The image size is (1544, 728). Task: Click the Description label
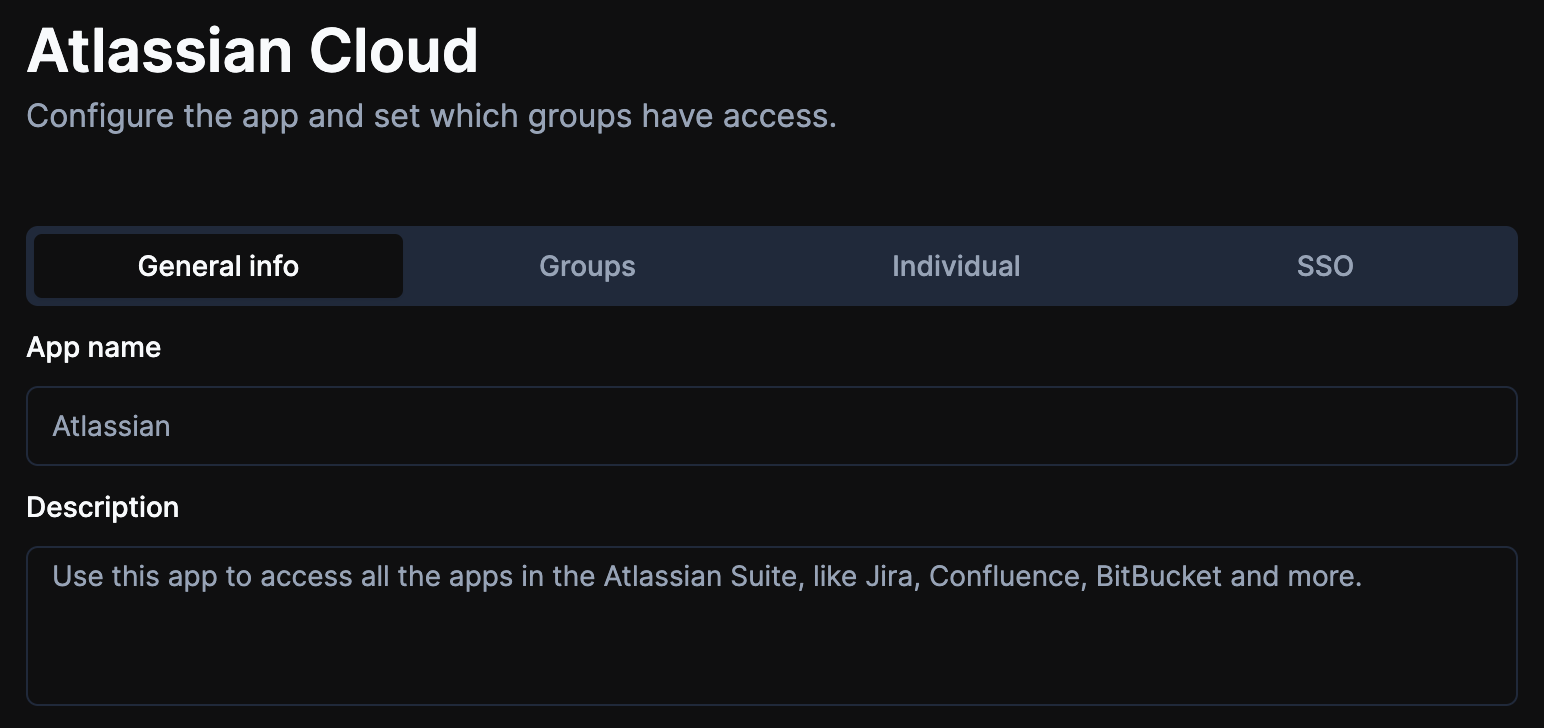click(x=102, y=507)
